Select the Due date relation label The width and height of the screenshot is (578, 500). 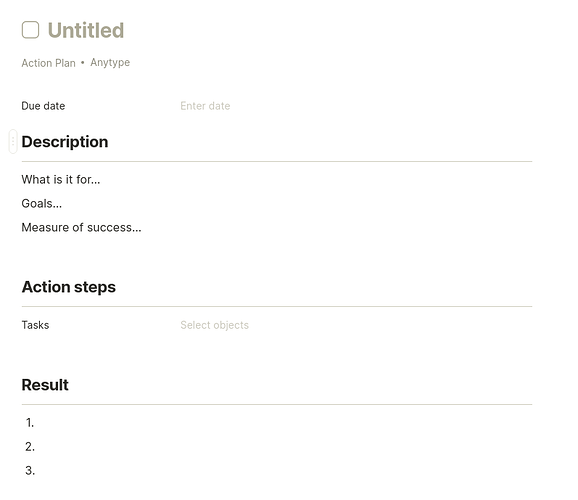point(43,106)
